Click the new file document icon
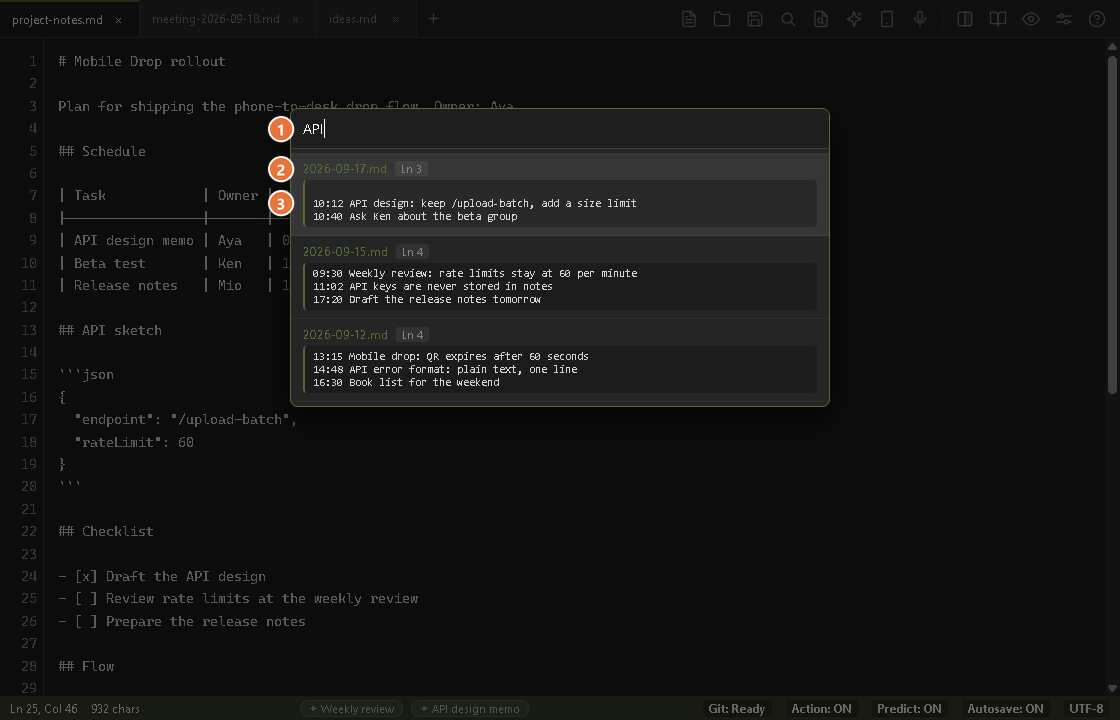Screen dimensions: 1120x720 689,19
